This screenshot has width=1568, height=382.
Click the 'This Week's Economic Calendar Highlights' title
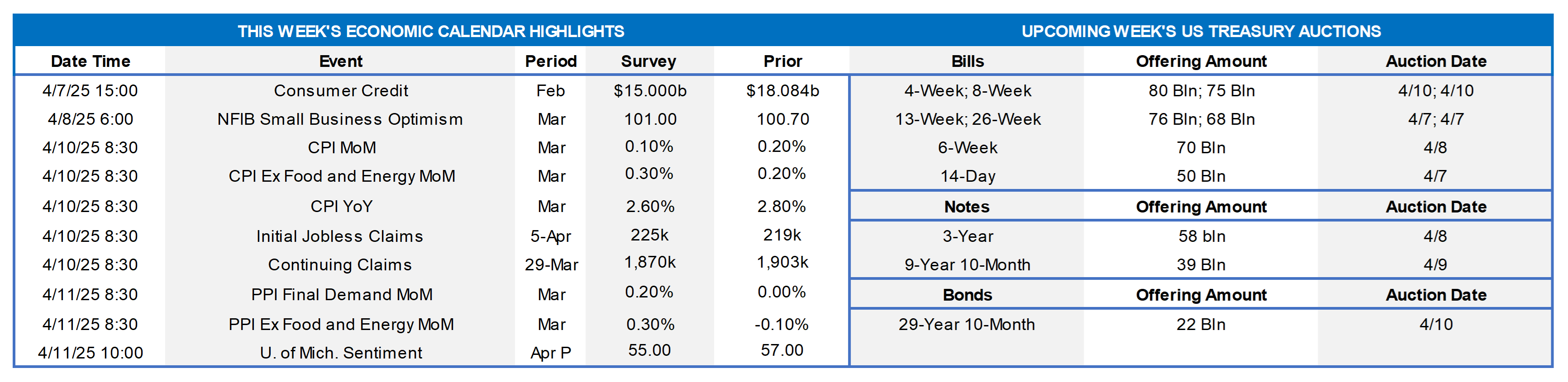point(430,31)
